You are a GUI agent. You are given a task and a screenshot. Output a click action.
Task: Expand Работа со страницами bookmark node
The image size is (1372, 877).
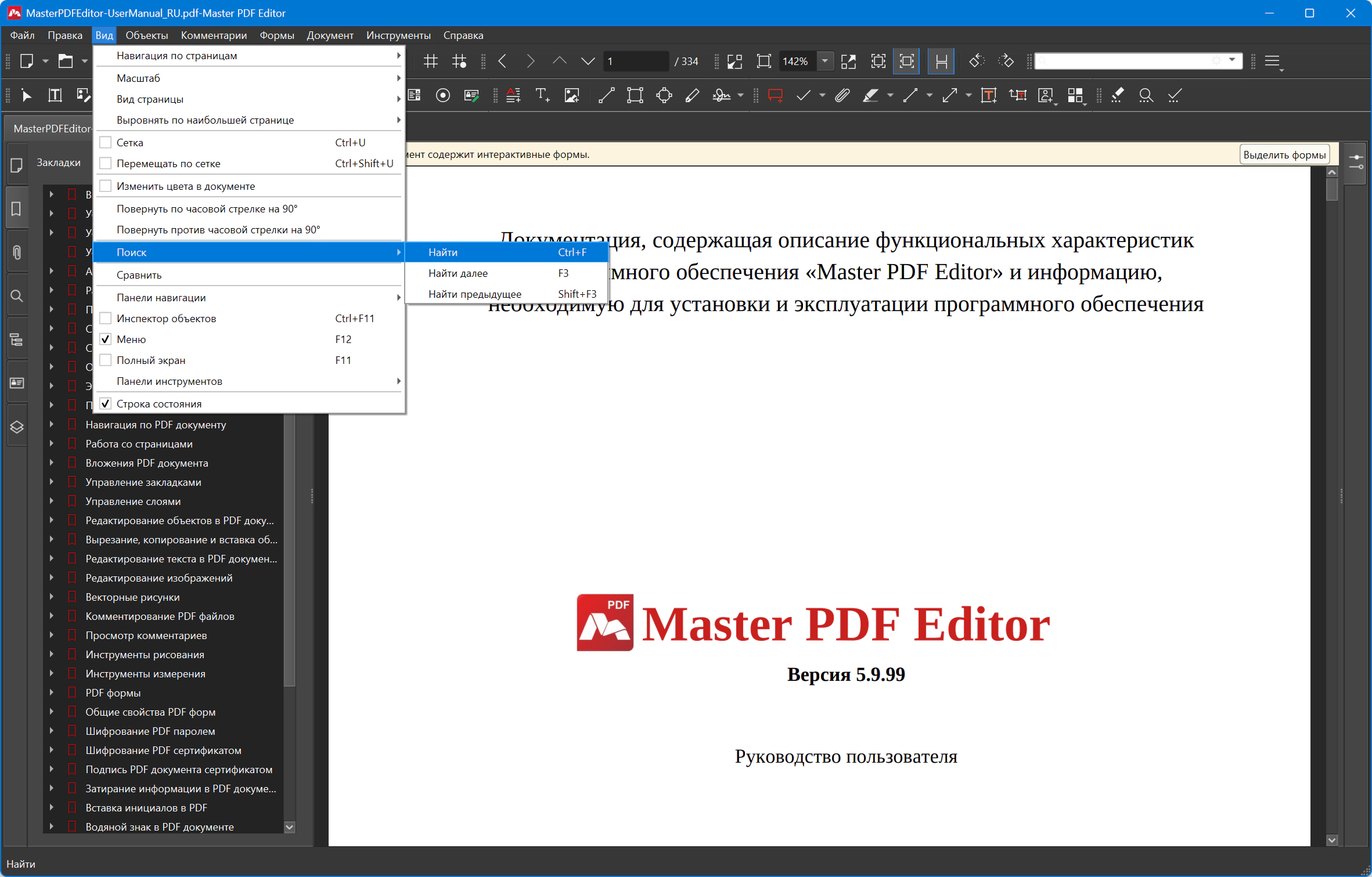(x=51, y=443)
